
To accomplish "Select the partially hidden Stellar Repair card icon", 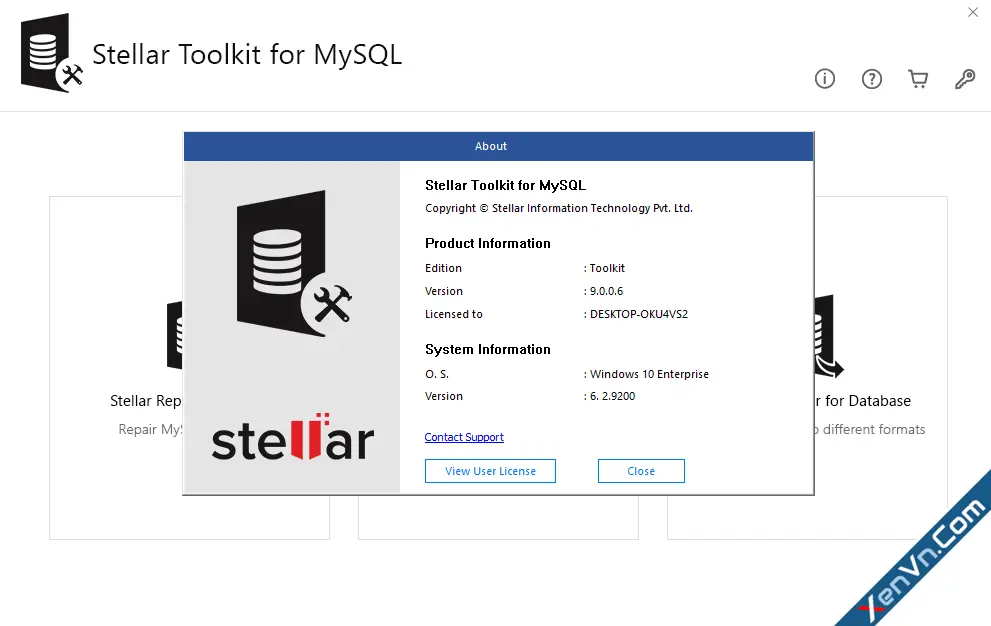I will 174,335.
